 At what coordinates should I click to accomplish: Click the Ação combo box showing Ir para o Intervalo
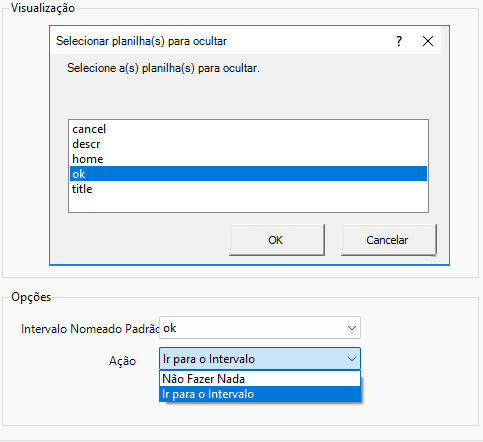pos(260,359)
